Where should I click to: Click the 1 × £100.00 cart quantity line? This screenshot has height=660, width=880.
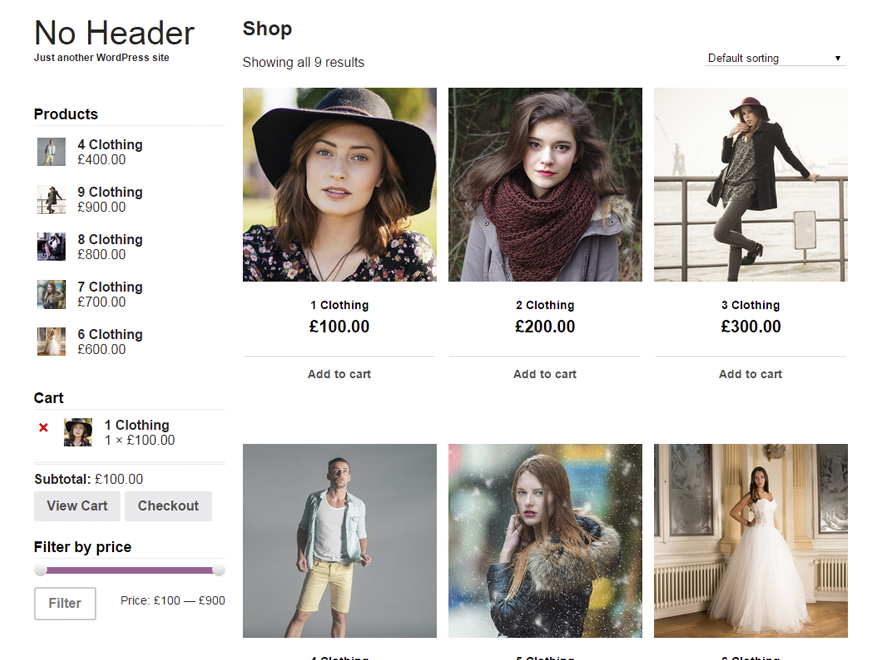click(140, 441)
